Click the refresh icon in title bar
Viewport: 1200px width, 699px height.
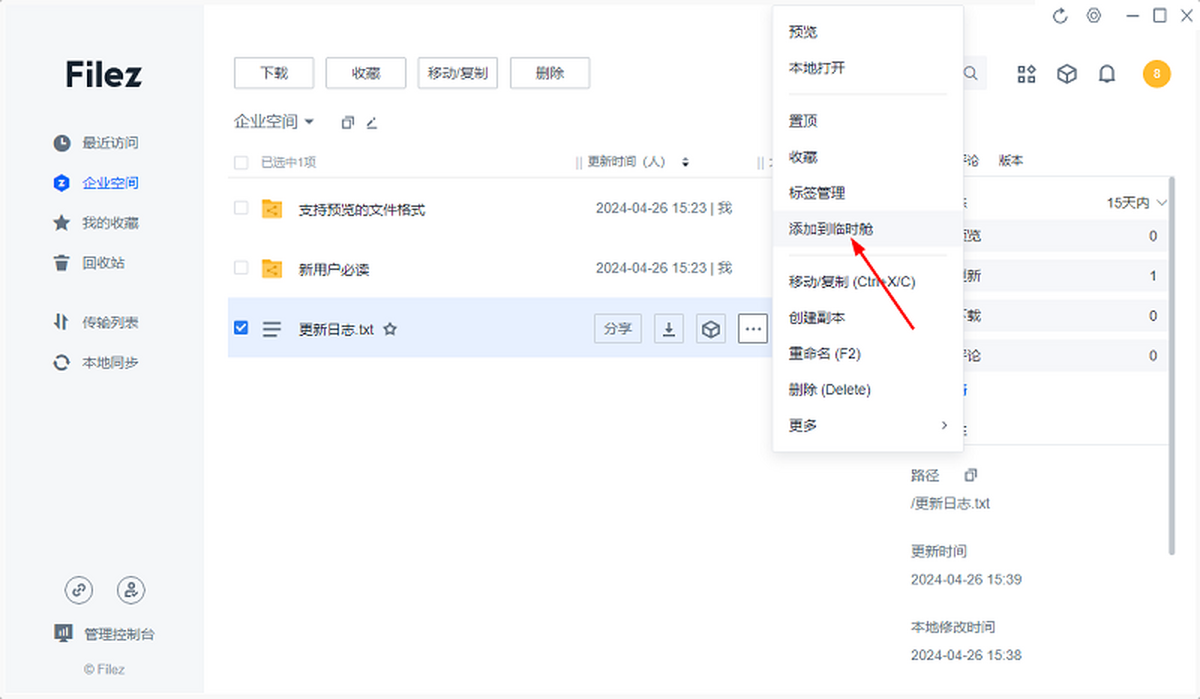[1061, 16]
